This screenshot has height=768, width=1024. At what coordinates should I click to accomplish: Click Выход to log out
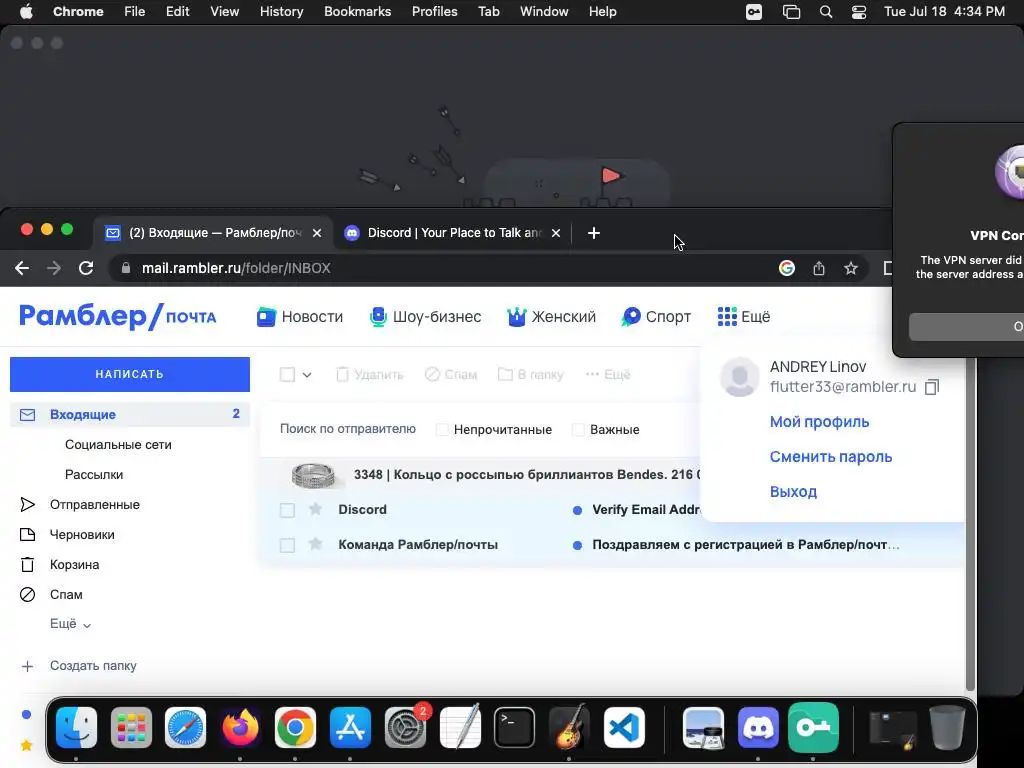click(x=793, y=492)
